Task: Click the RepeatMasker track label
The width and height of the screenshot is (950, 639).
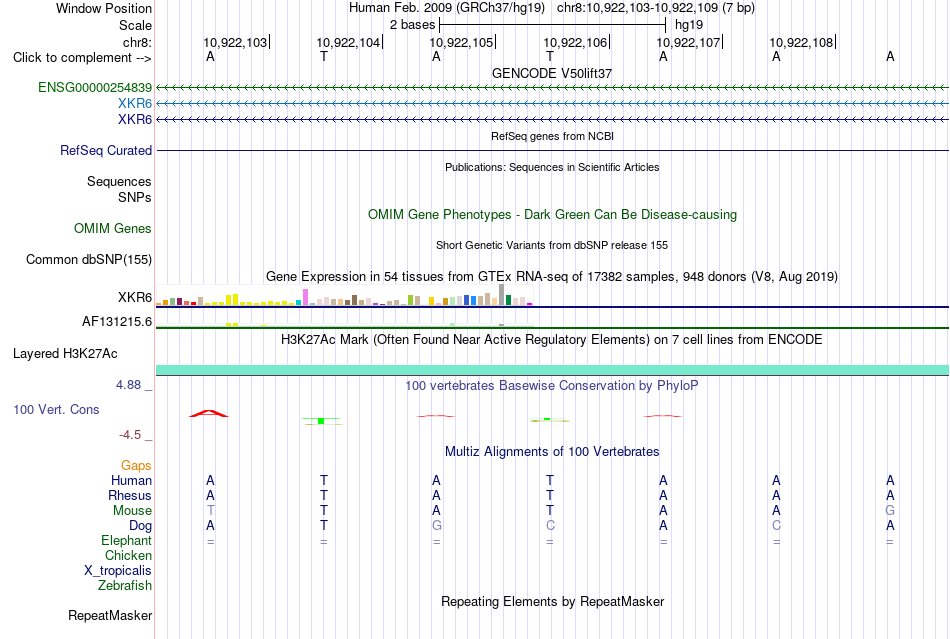Action: point(110,615)
